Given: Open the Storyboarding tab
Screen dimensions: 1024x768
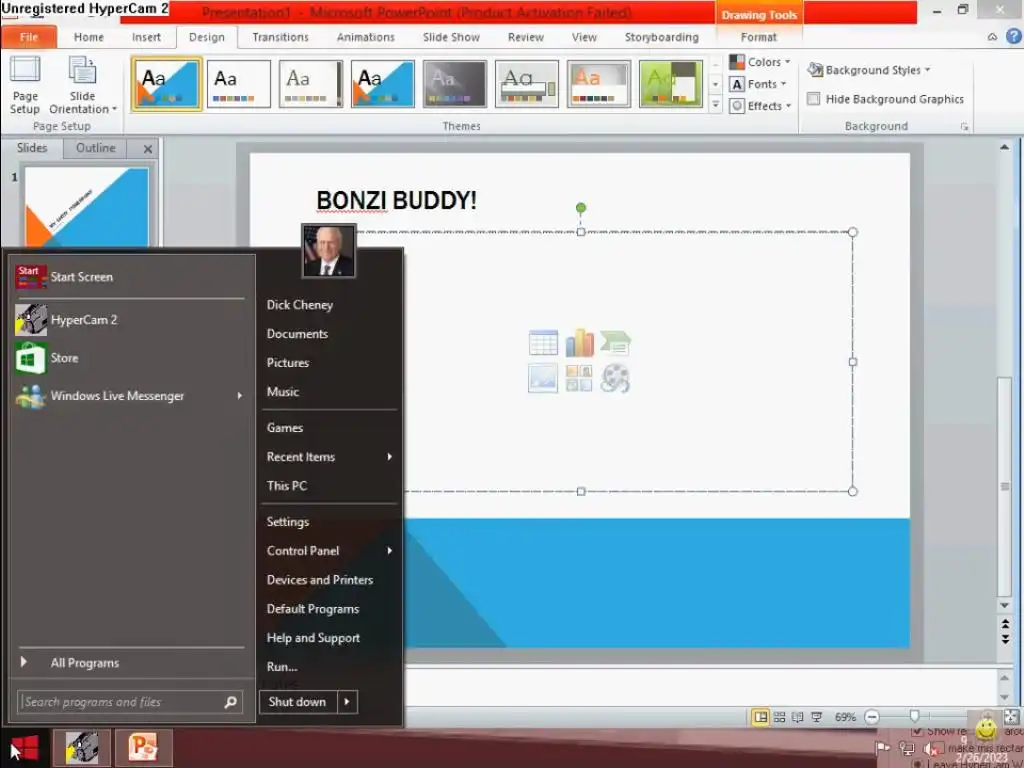Looking at the screenshot, I should 662,37.
